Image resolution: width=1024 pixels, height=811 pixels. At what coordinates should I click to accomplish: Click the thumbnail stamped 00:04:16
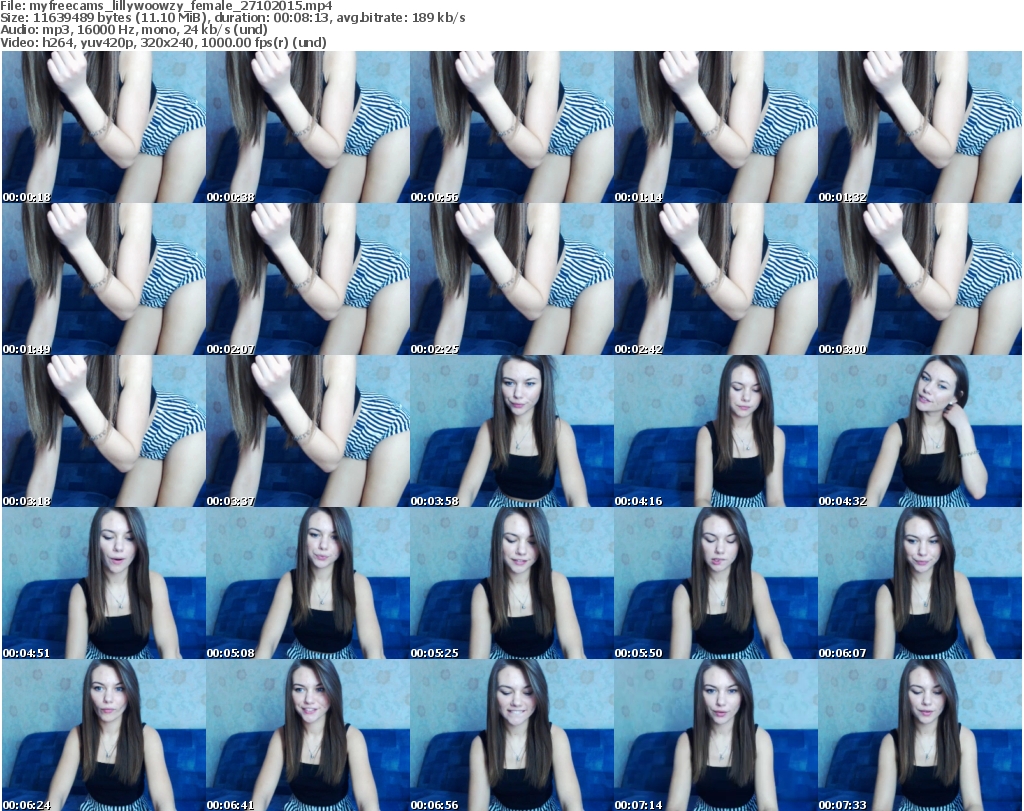(716, 431)
